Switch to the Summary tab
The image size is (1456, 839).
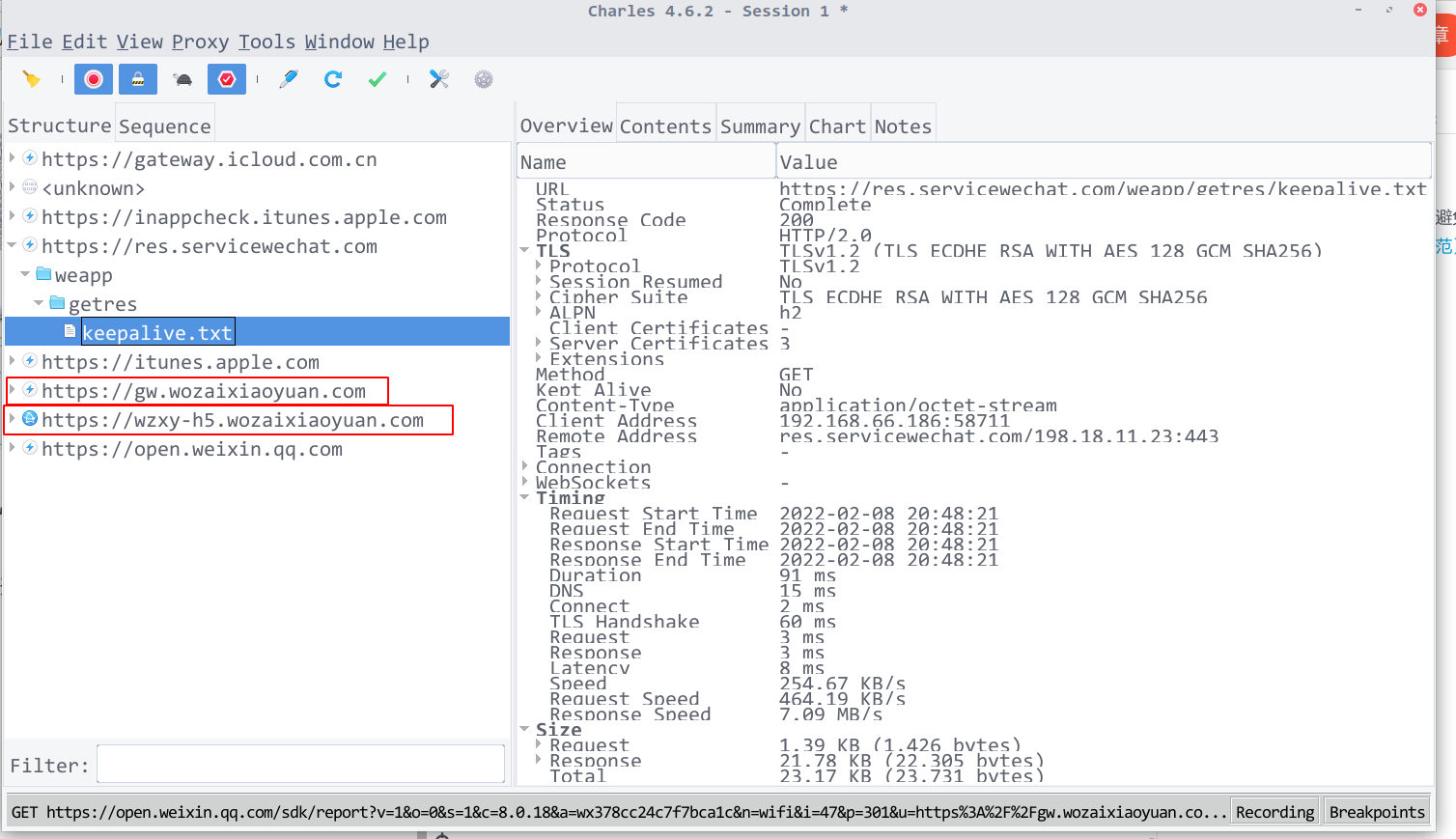761,126
